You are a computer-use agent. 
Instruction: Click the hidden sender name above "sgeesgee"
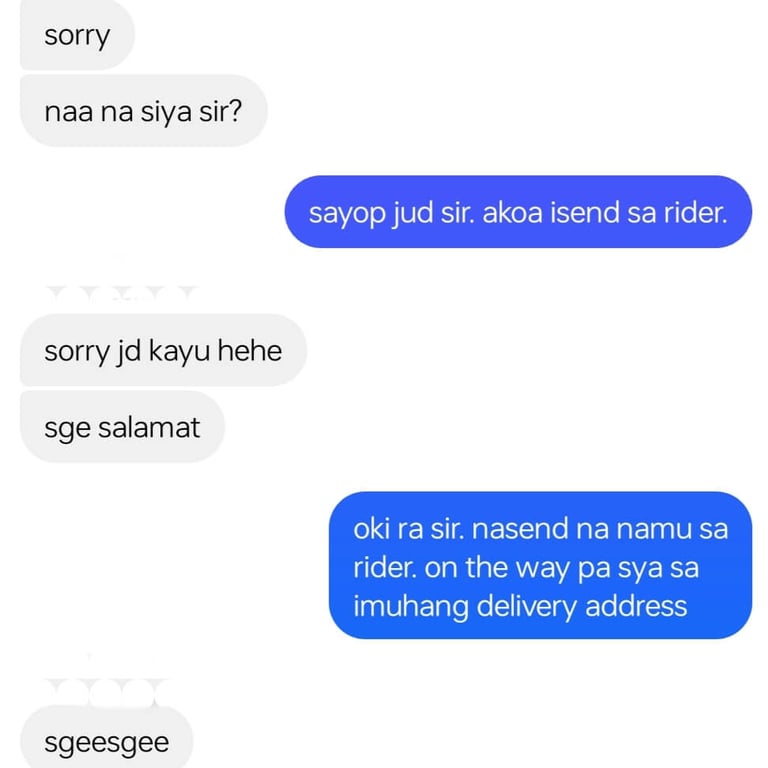[107, 691]
